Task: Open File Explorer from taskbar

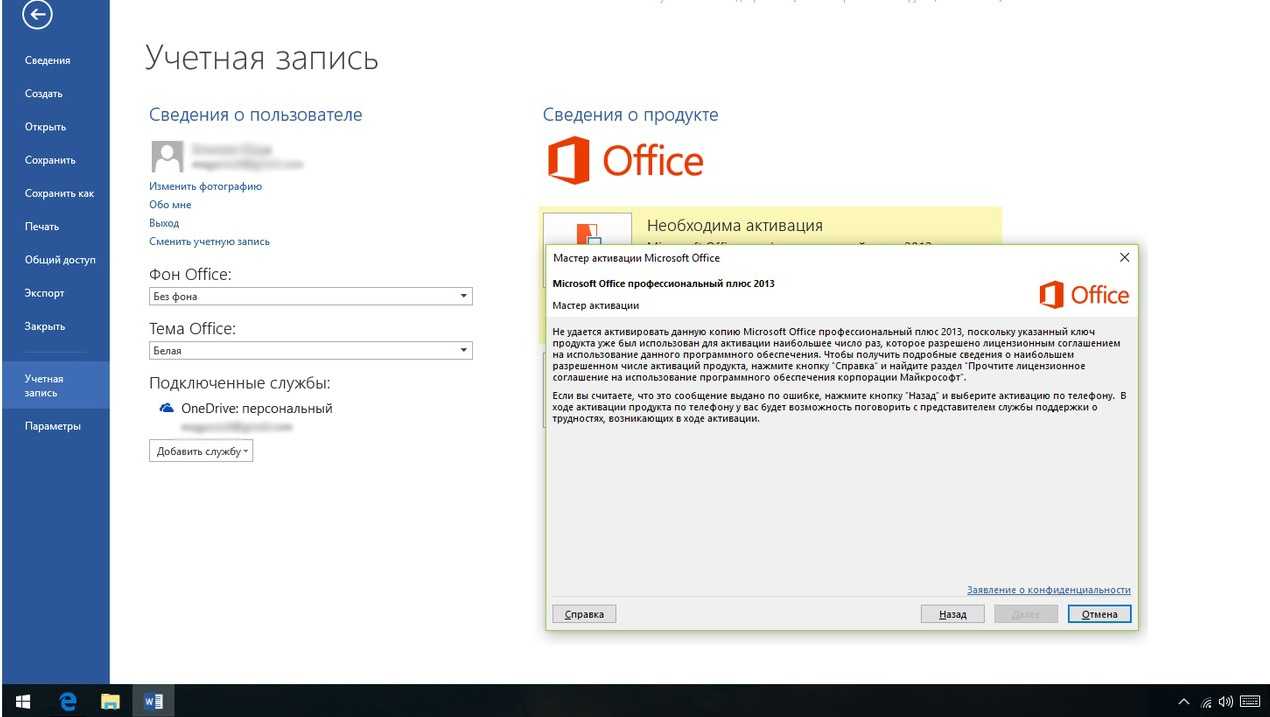Action: tap(110, 702)
